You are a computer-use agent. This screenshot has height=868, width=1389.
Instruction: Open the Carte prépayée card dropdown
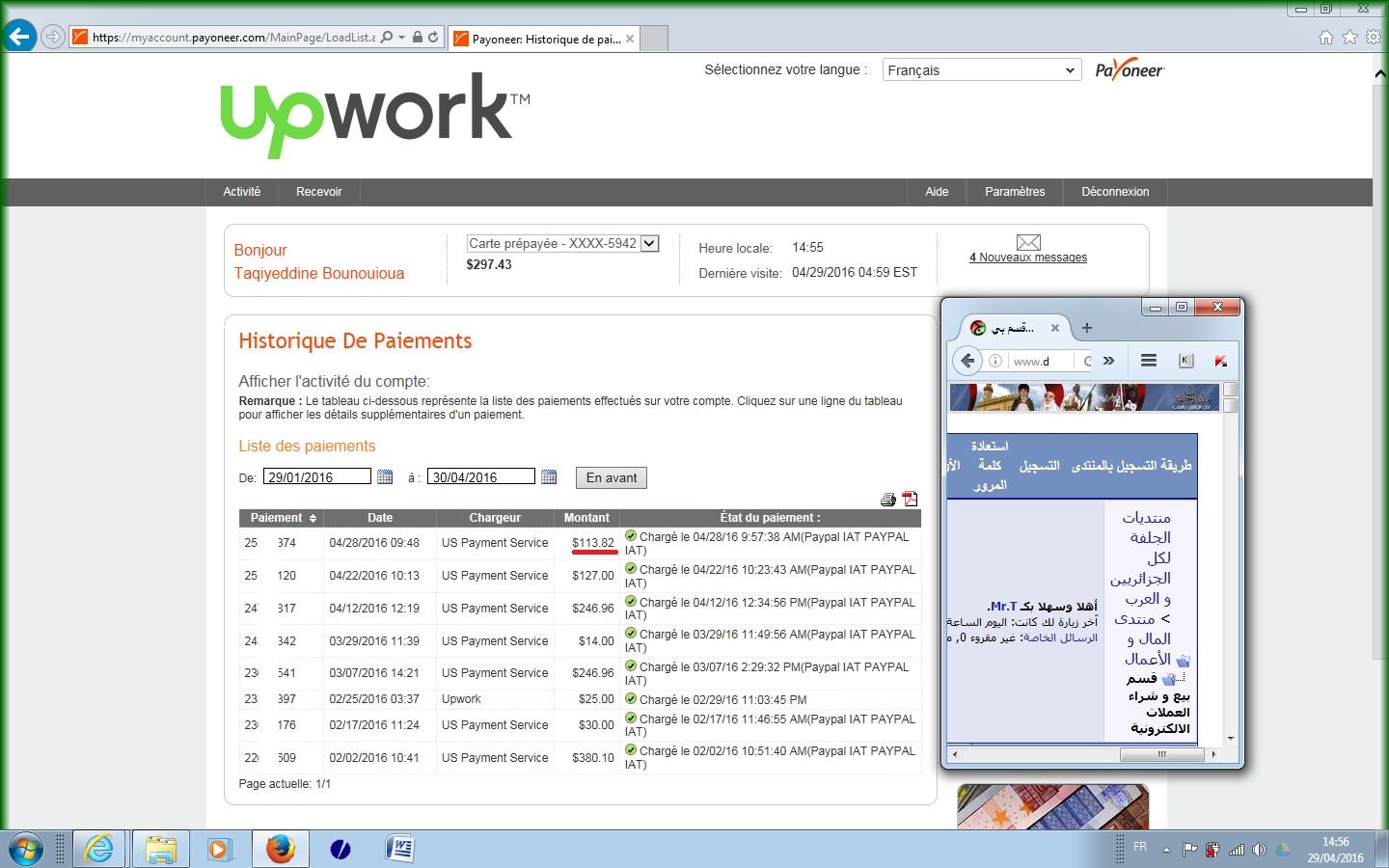[562, 244]
